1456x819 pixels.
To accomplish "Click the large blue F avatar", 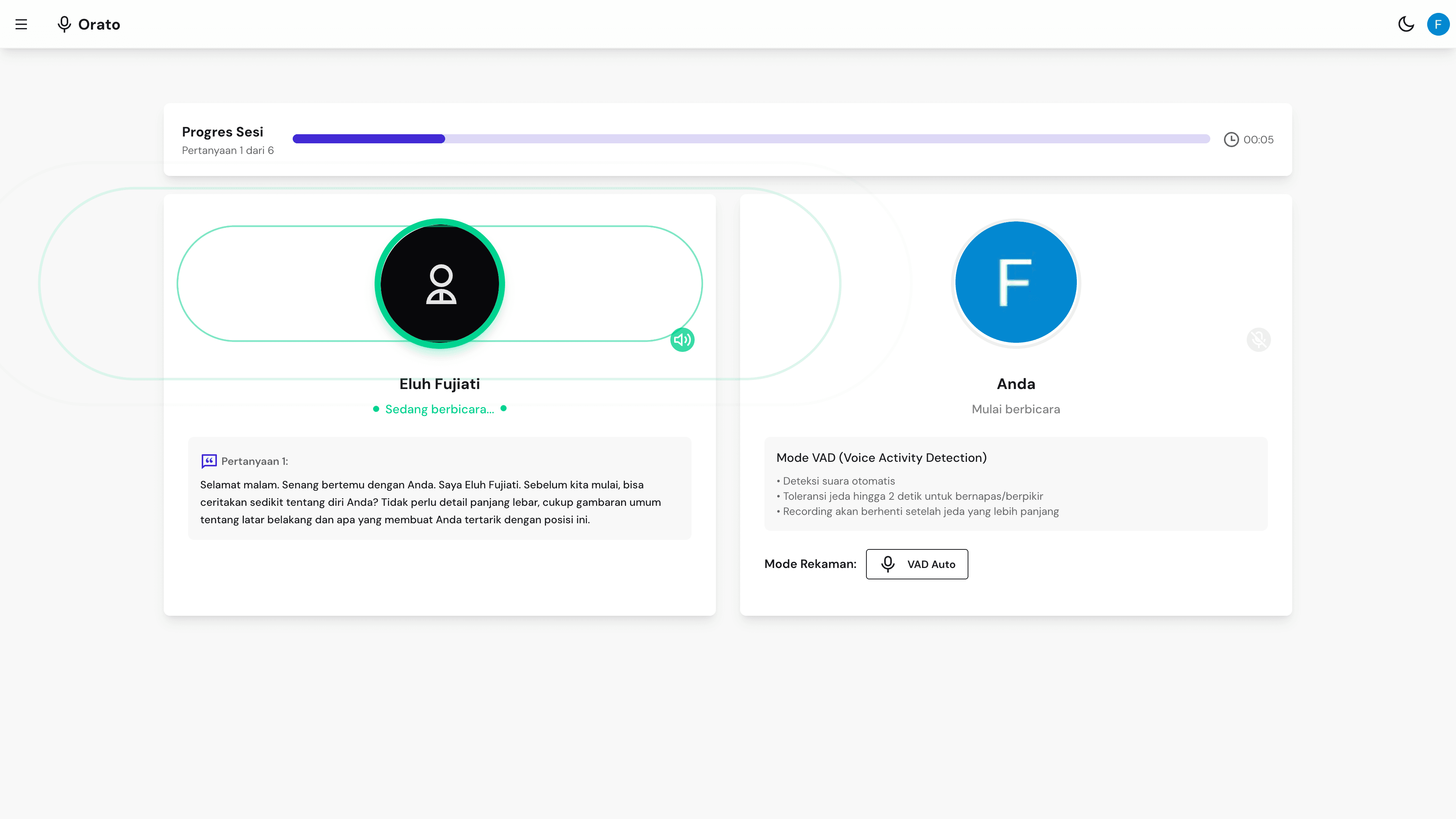I will tap(1016, 282).
